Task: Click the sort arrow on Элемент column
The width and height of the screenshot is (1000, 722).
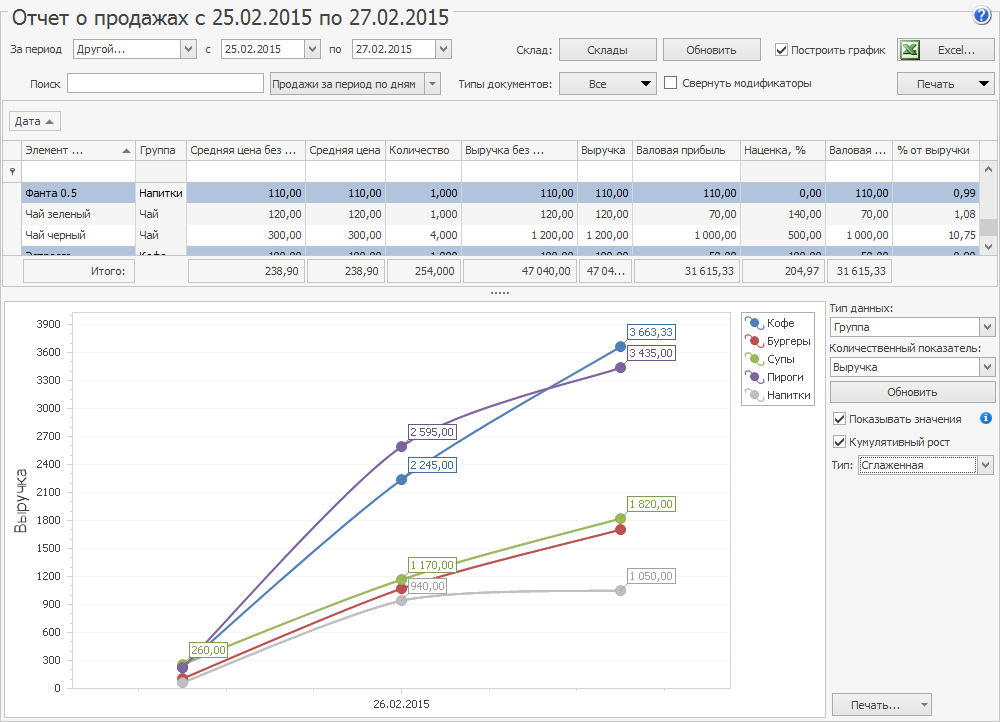Action: [126, 150]
